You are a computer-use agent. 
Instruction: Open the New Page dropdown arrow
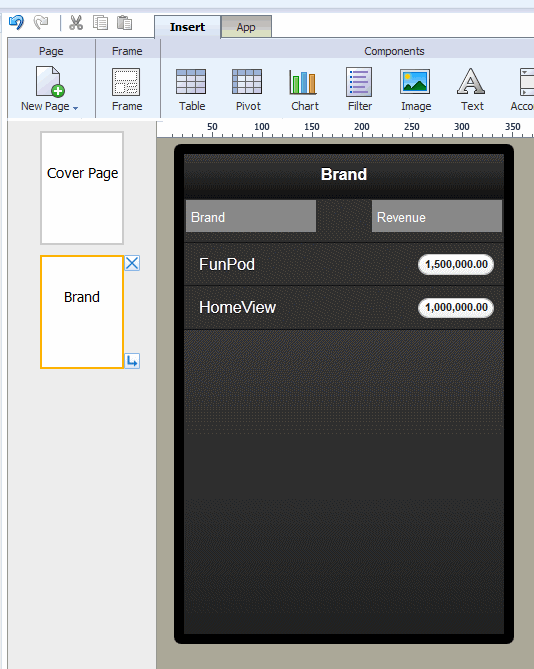click(75, 108)
